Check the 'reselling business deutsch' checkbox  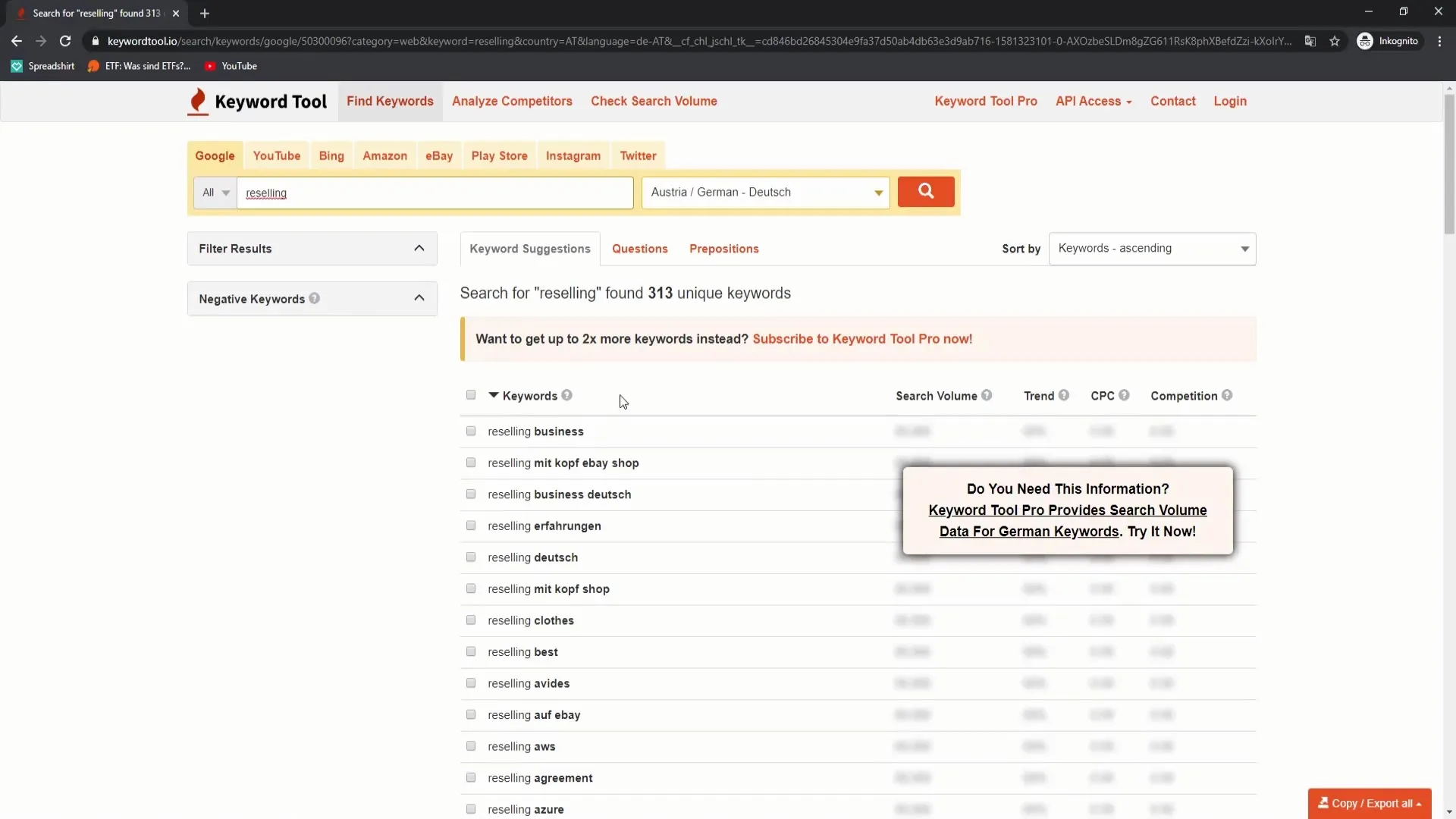click(471, 494)
